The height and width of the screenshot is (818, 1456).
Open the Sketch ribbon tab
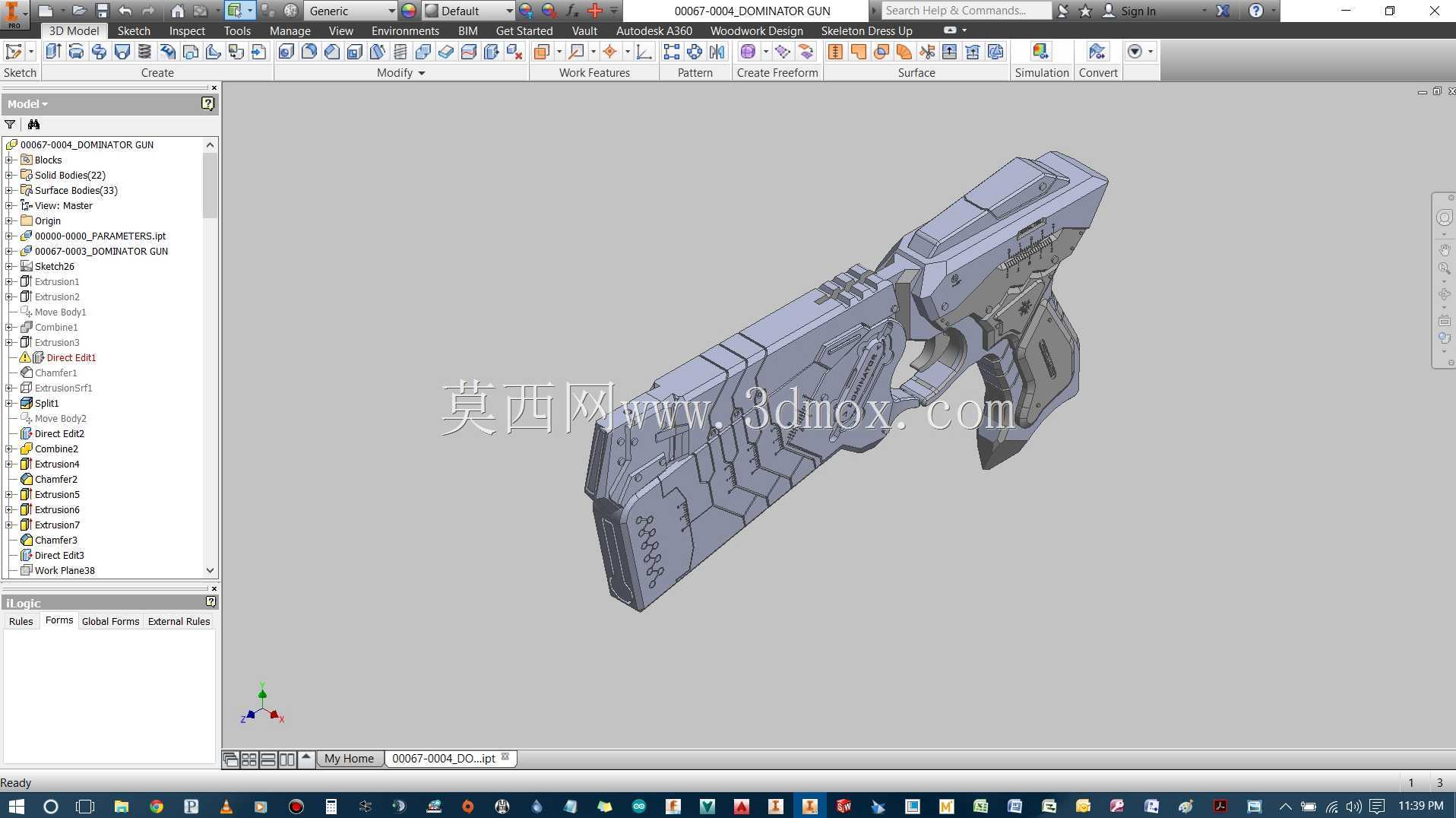click(x=134, y=30)
